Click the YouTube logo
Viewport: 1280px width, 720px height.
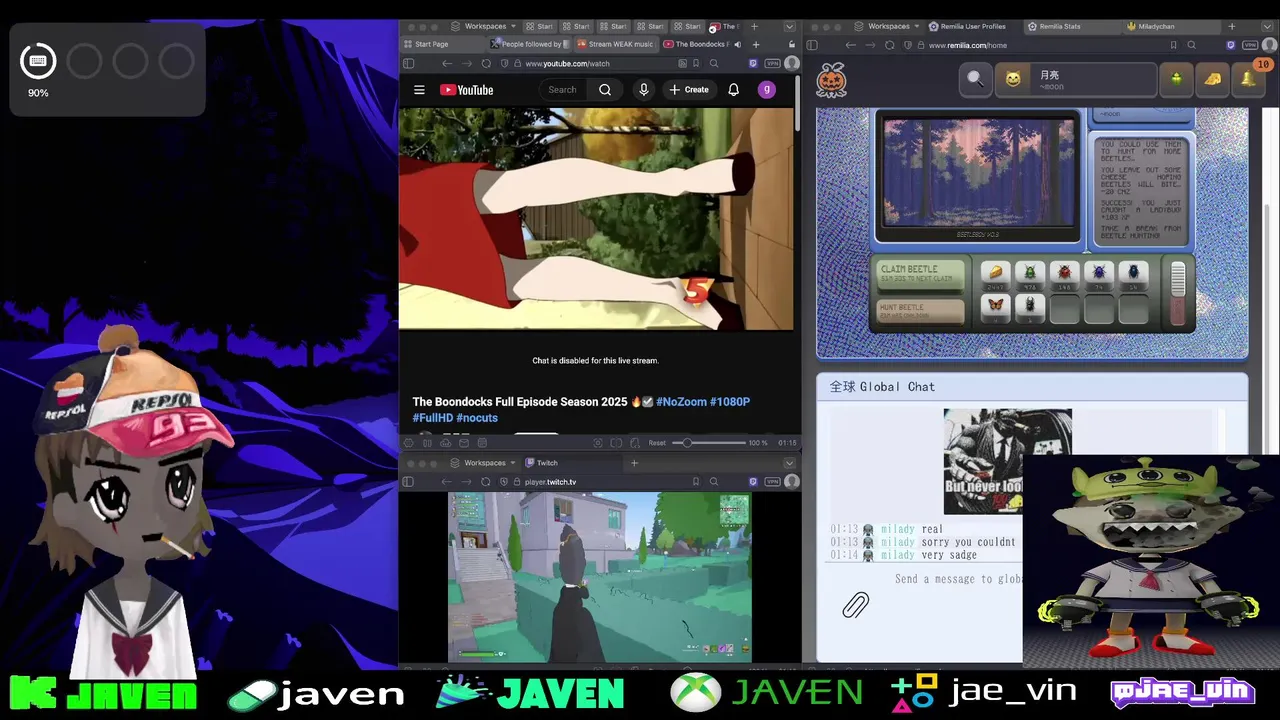[467, 90]
